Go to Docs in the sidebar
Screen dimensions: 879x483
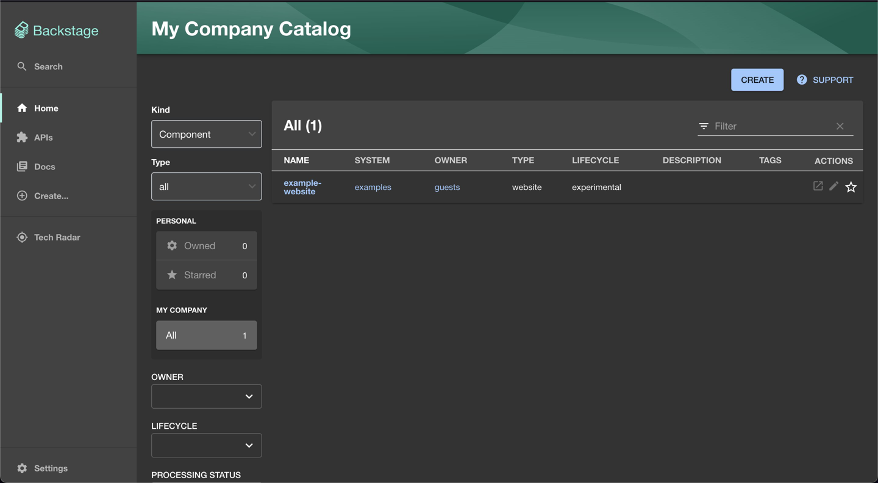click(x=44, y=167)
